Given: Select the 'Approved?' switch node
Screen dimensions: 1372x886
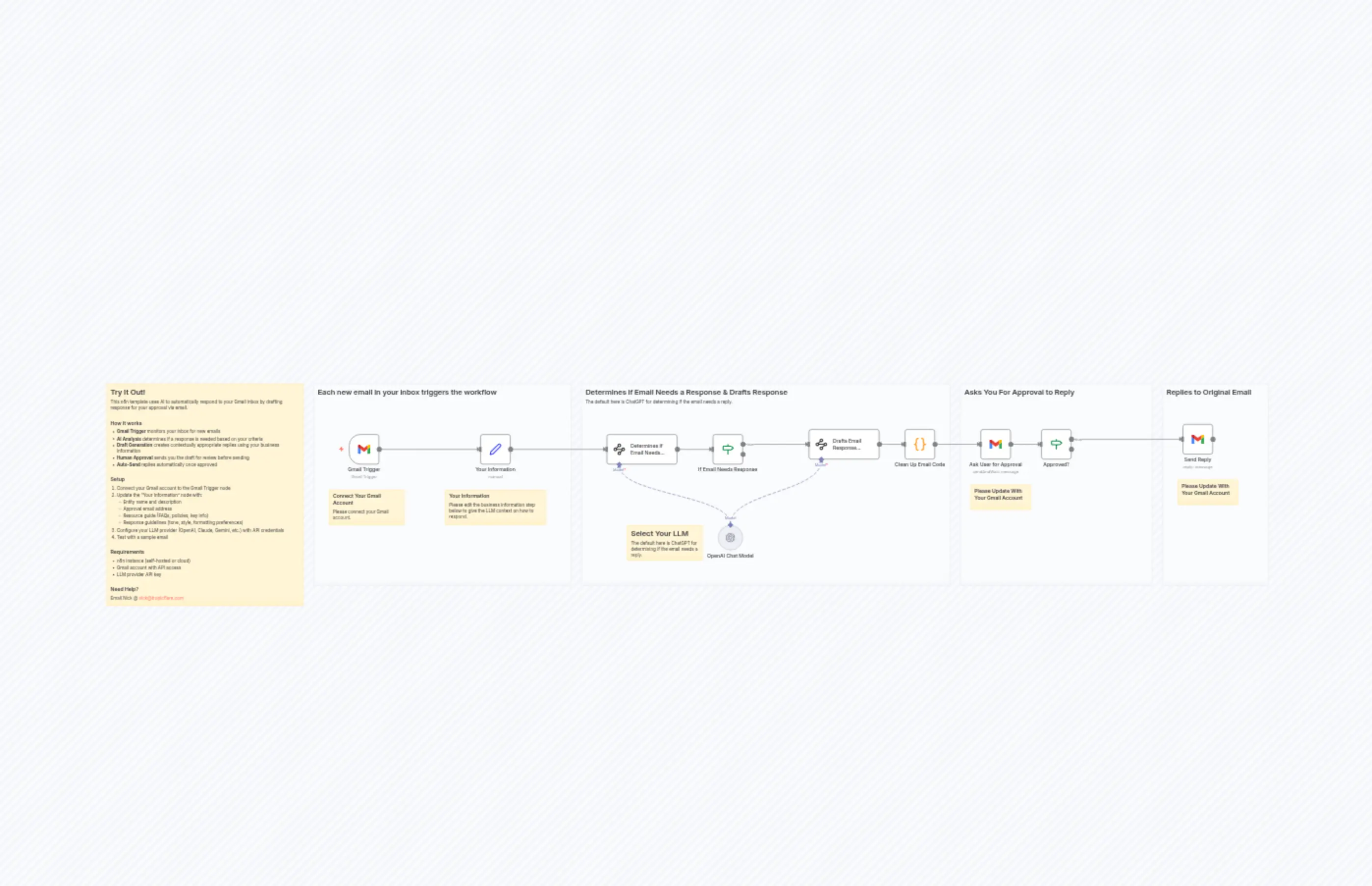Looking at the screenshot, I should click(1057, 444).
